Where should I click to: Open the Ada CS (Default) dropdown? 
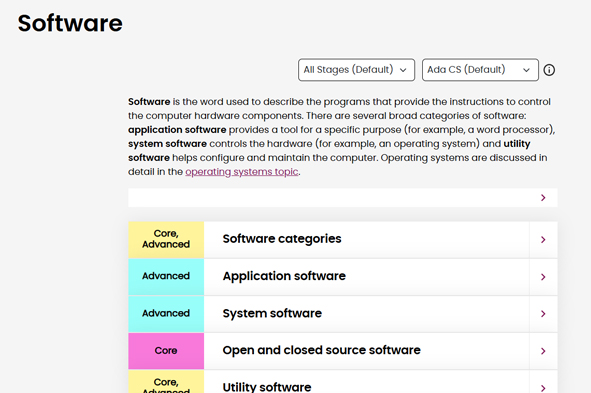coord(480,70)
